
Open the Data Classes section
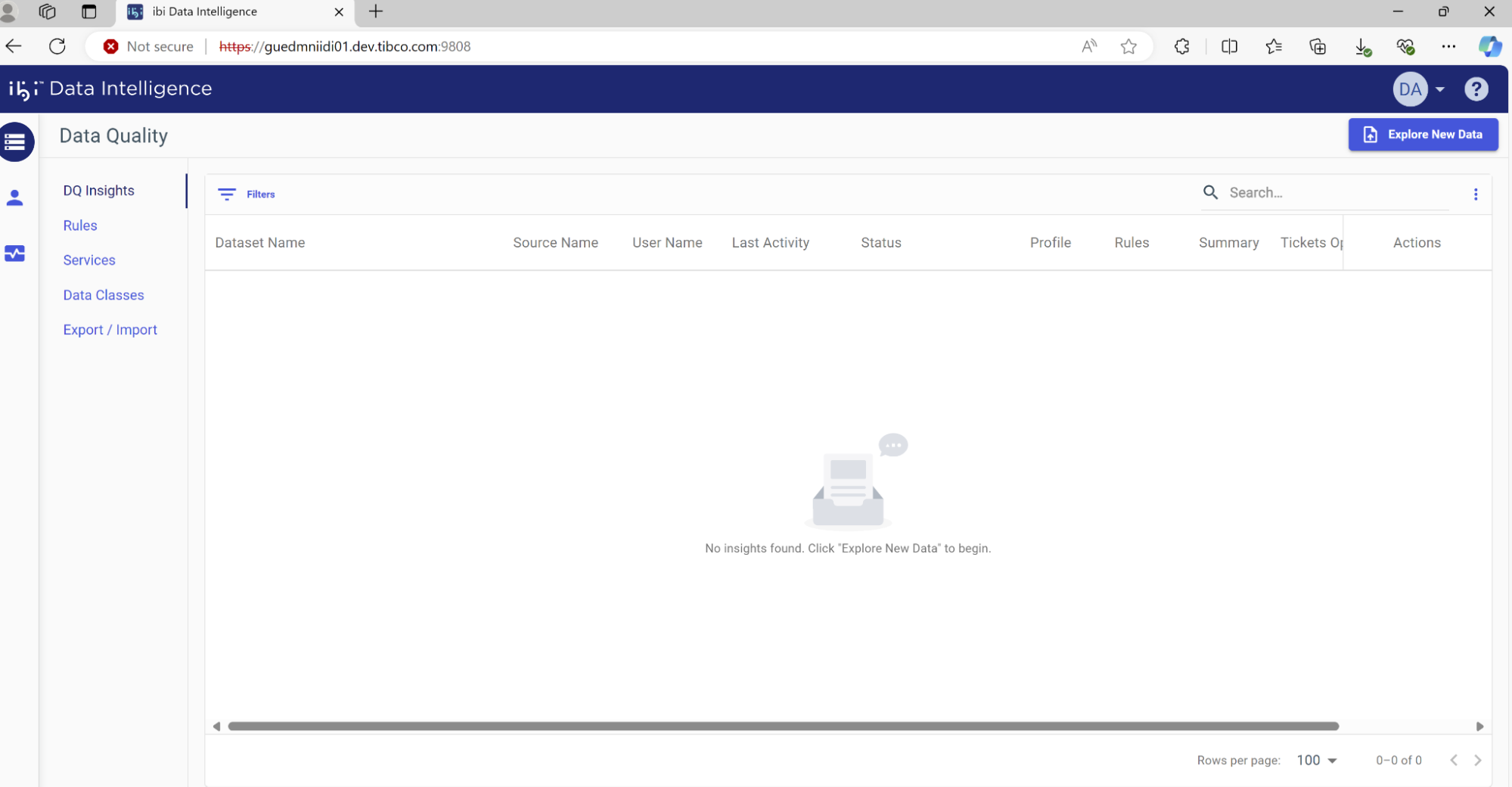coord(104,295)
